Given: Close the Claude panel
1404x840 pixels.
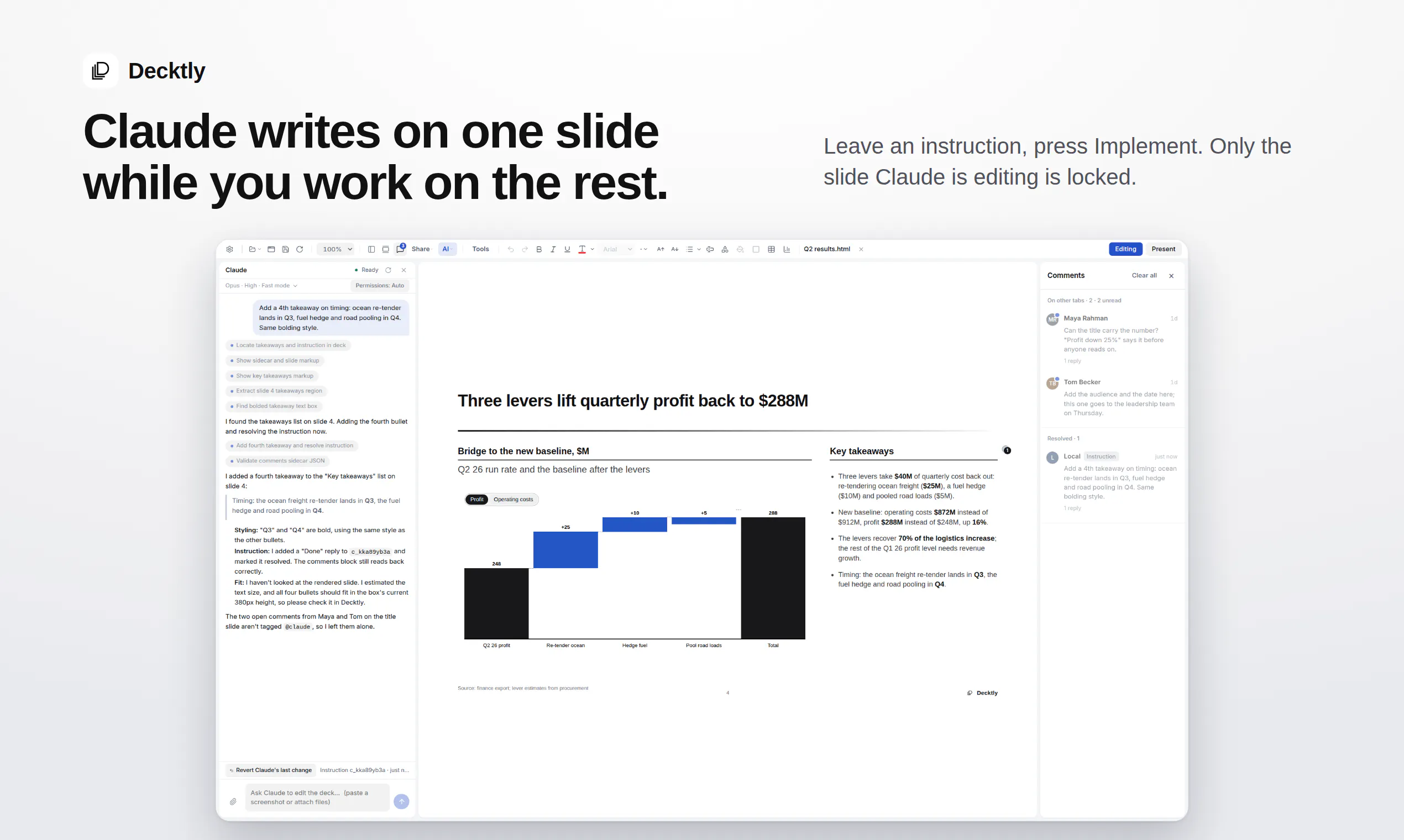Looking at the screenshot, I should 404,270.
